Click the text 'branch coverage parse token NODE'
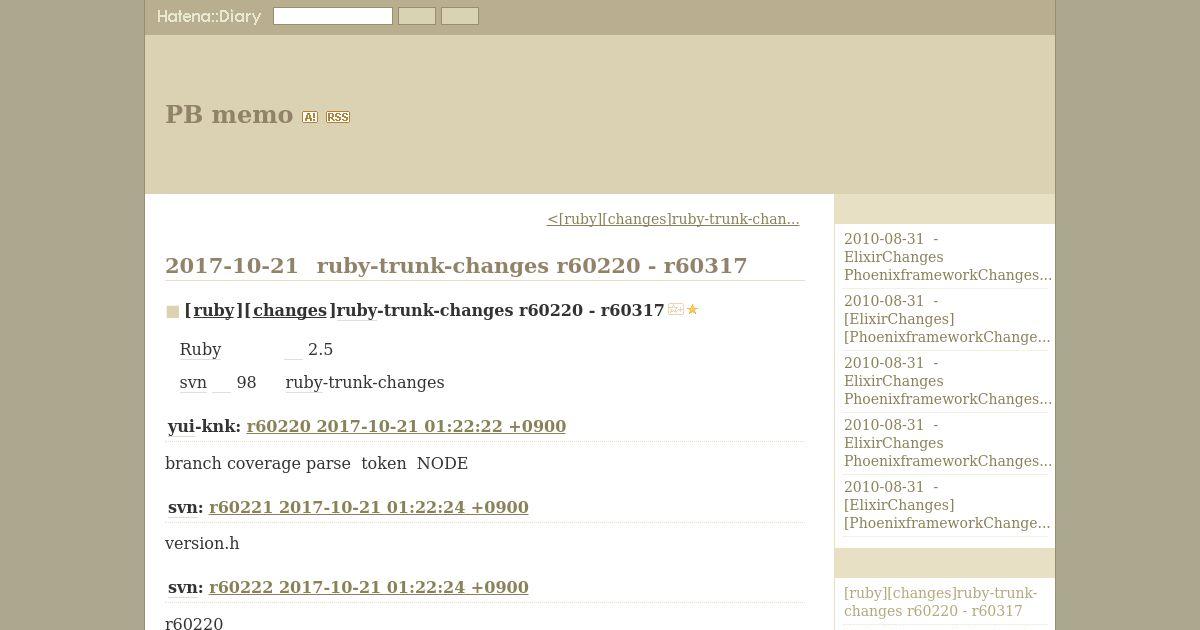1200x630 pixels. (316, 464)
